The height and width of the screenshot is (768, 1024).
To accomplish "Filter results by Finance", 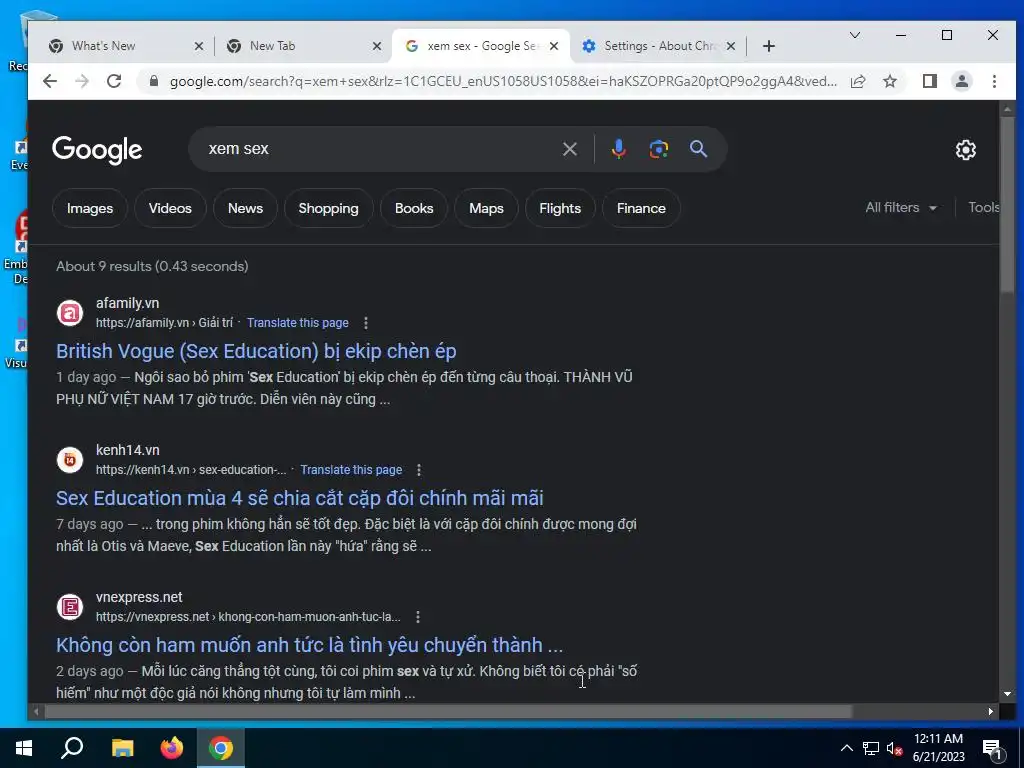I will (x=641, y=208).
